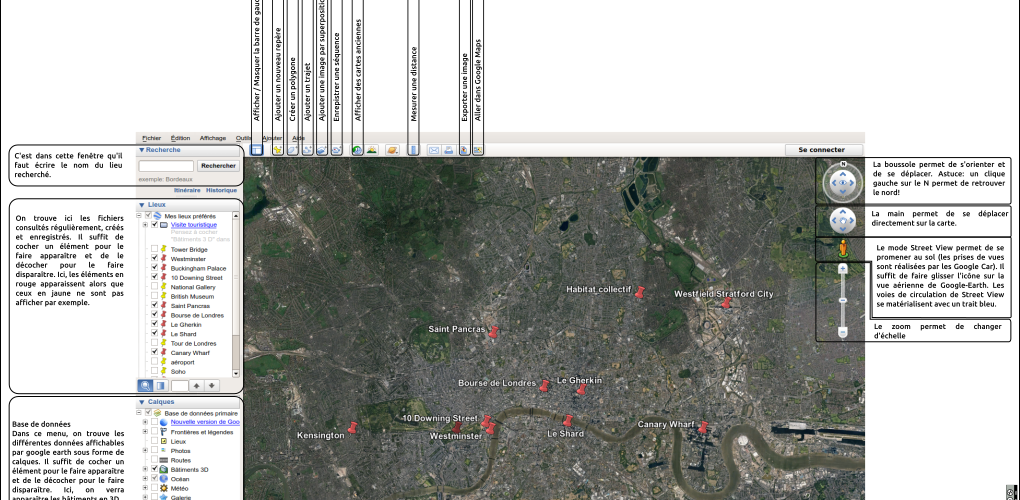Uncheck the Buckingham Palace checkbox
Image resolution: width=1020 pixels, height=500 pixels.
tap(154, 268)
